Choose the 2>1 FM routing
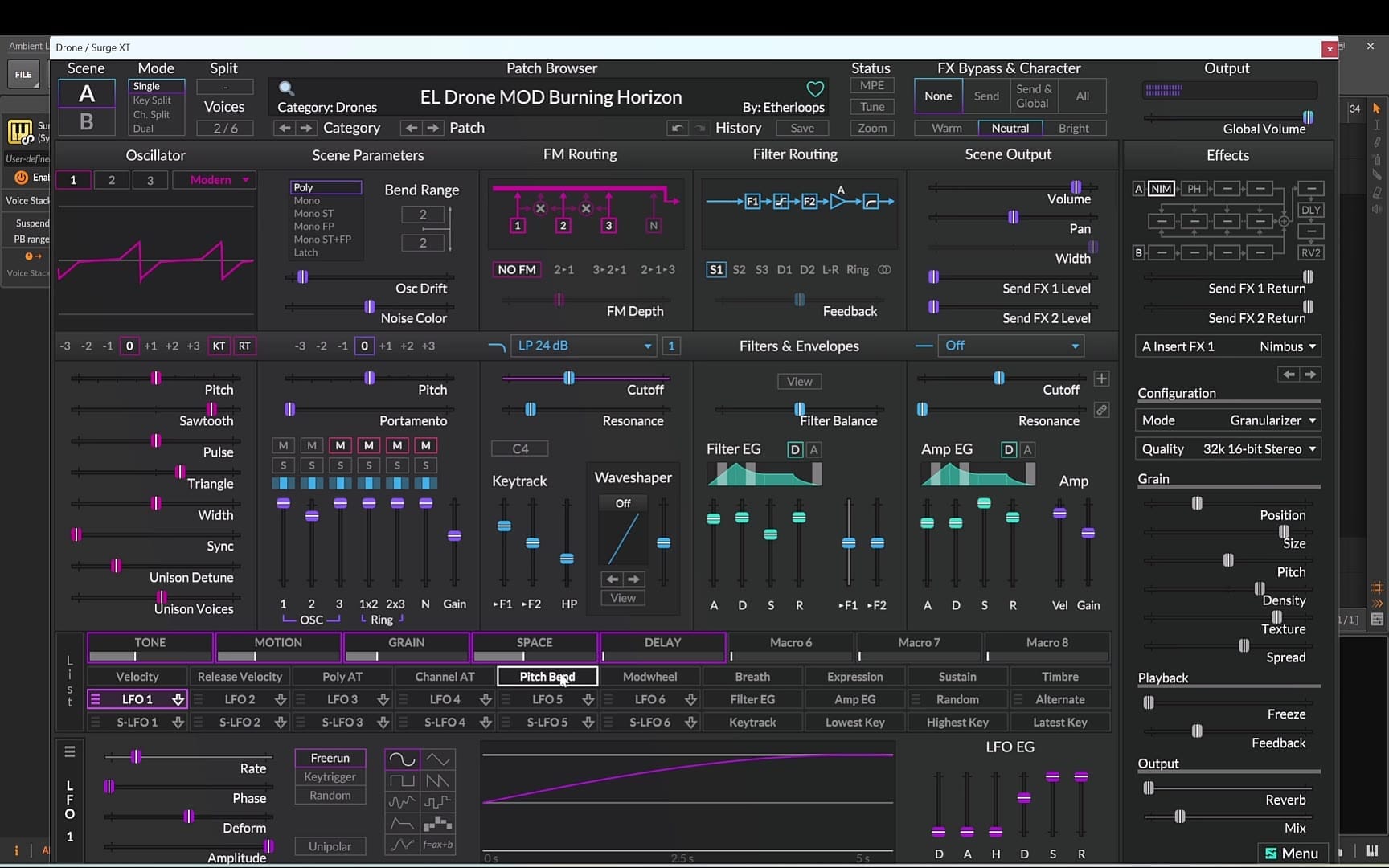 point(563,270)
